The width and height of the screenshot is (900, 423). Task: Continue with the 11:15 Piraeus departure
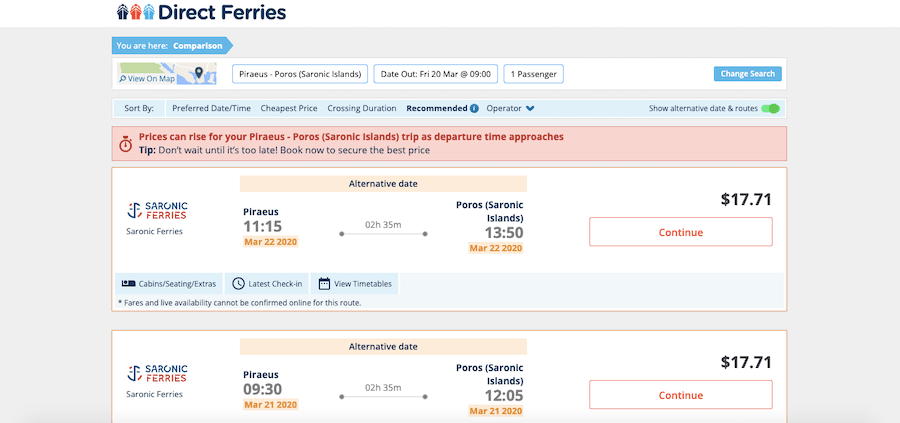pyautogui.click(x=681, y=232)
